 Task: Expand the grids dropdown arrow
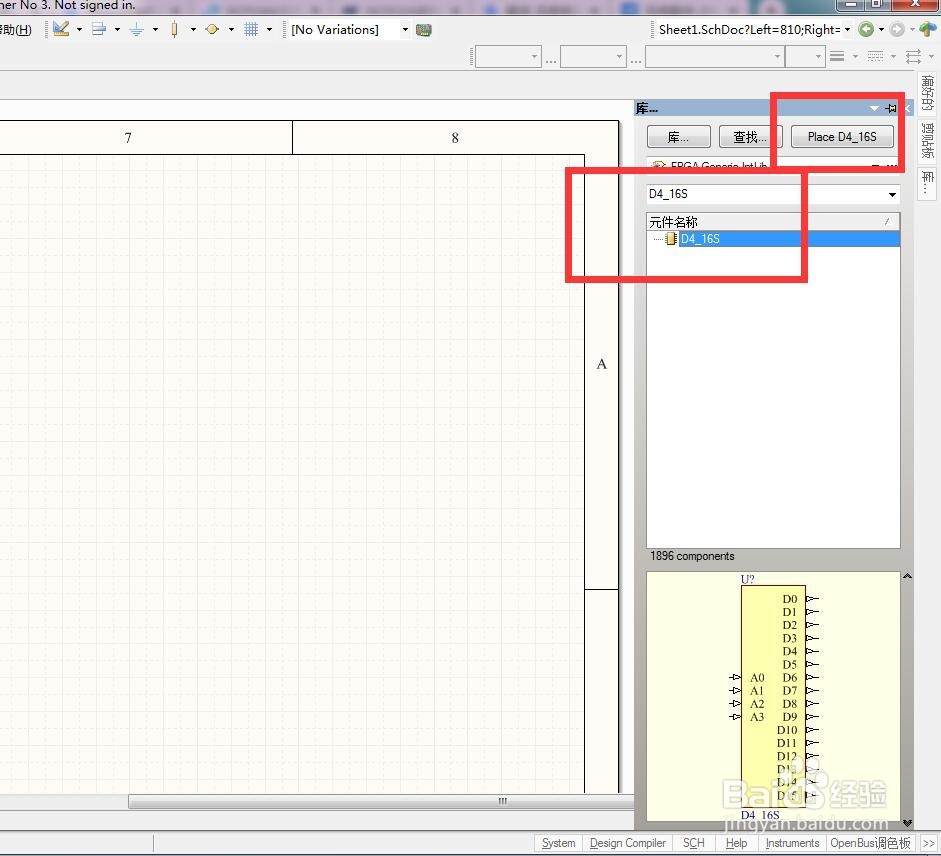[x=269, y=29]
